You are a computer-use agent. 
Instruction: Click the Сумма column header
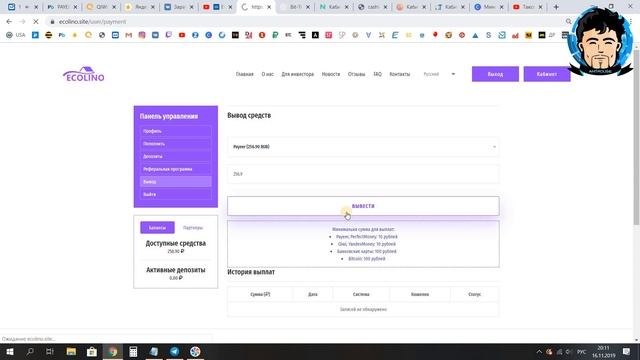pyautogui.click(x=260, y=294)
